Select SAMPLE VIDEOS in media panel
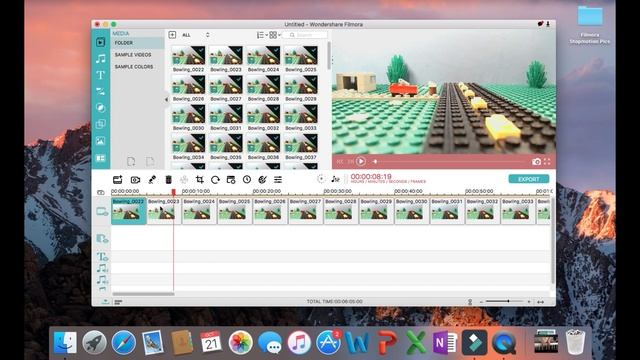Viewport: 640px width, 360px height. tap(133, 55)
